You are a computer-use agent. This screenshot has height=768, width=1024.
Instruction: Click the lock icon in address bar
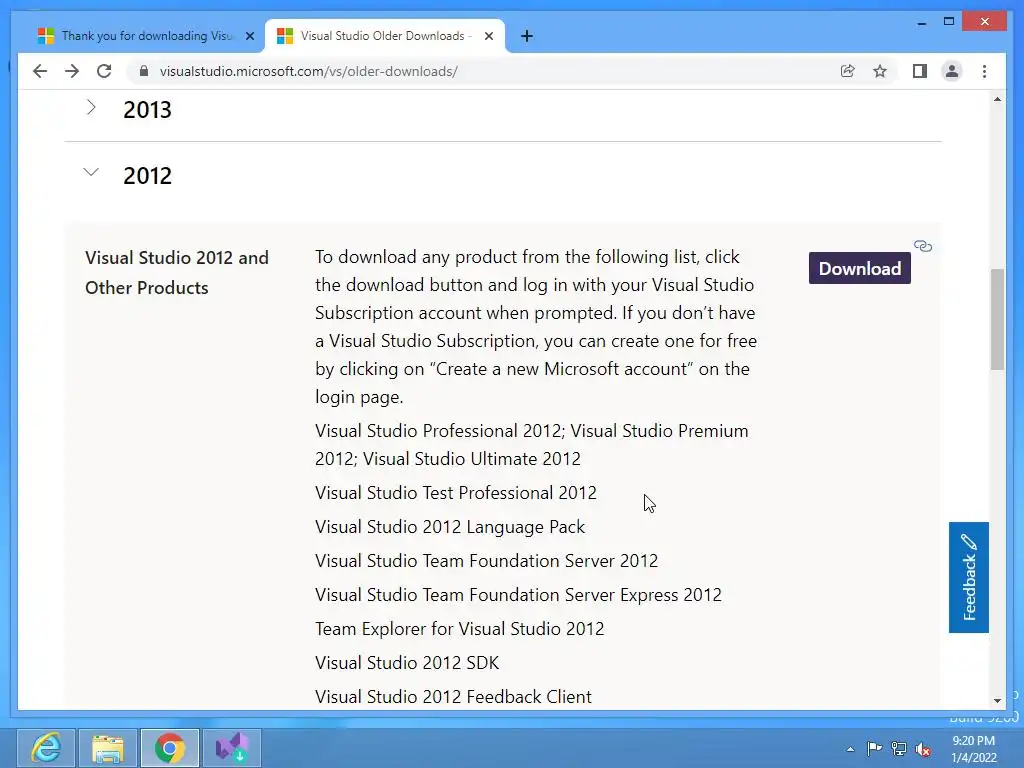(144, 71)
